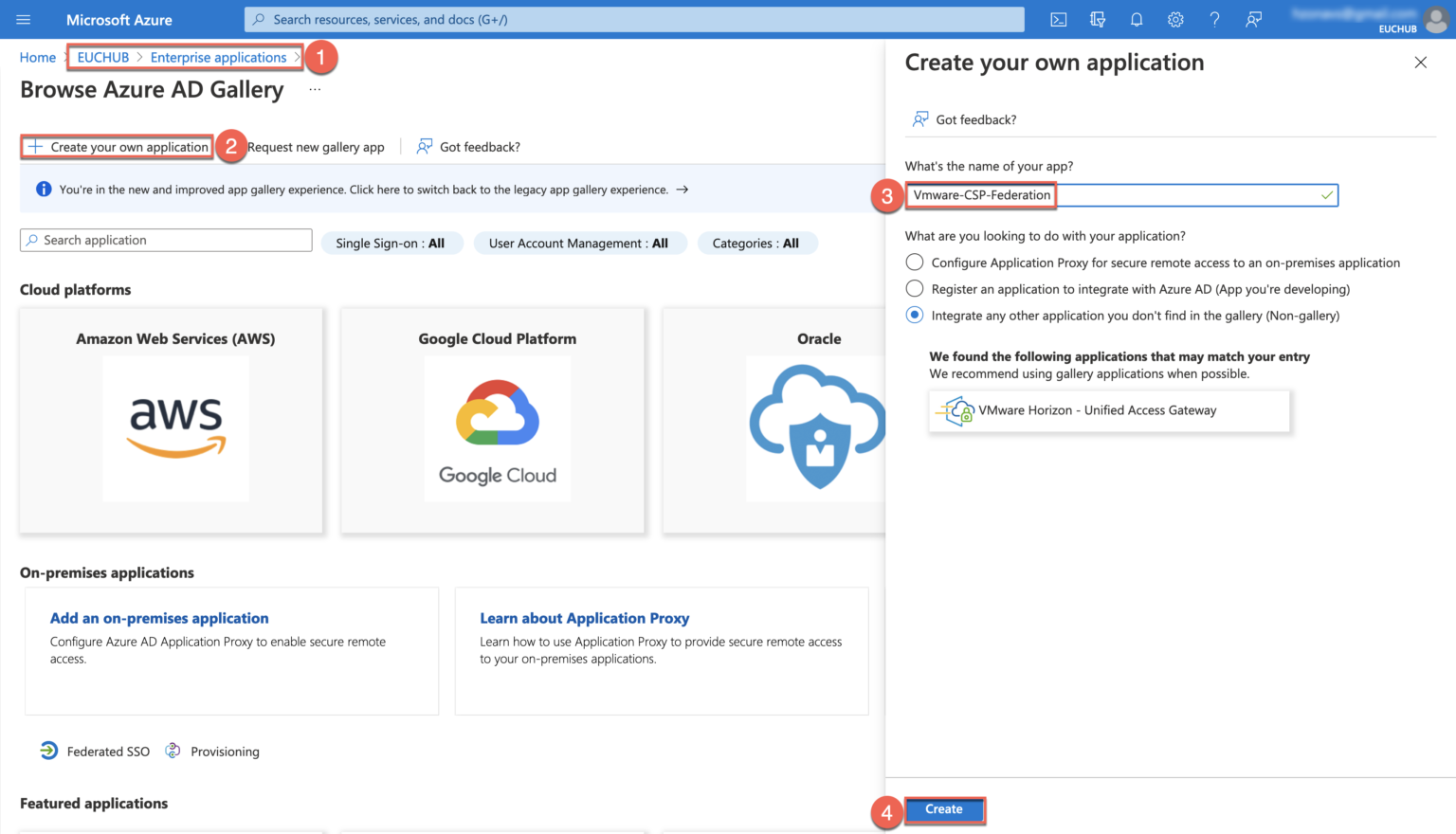
Task: Click Got feedback? in the gallery toolbar
Action: pos(480,147)
